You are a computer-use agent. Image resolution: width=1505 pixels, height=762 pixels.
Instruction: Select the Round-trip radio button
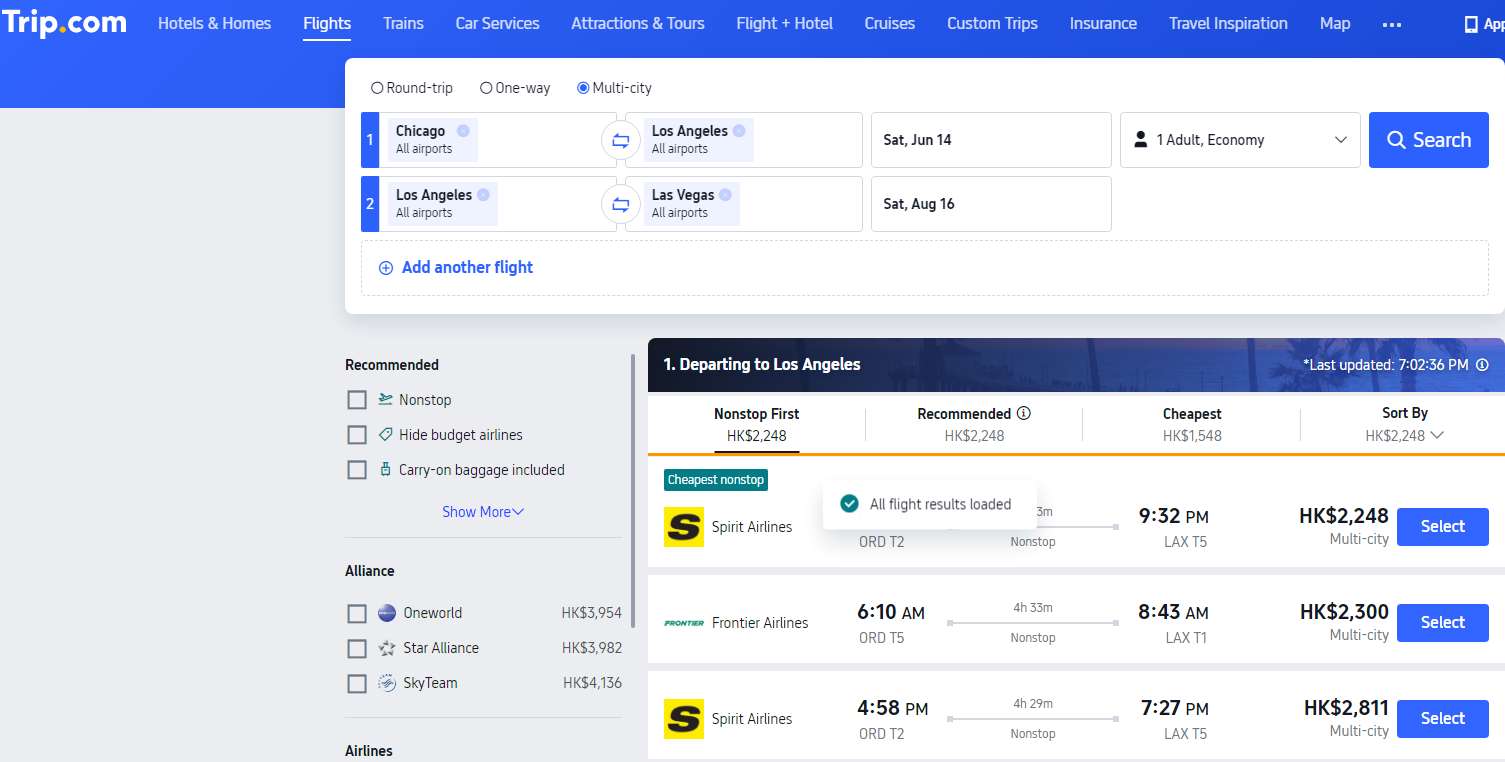point(378,88)
